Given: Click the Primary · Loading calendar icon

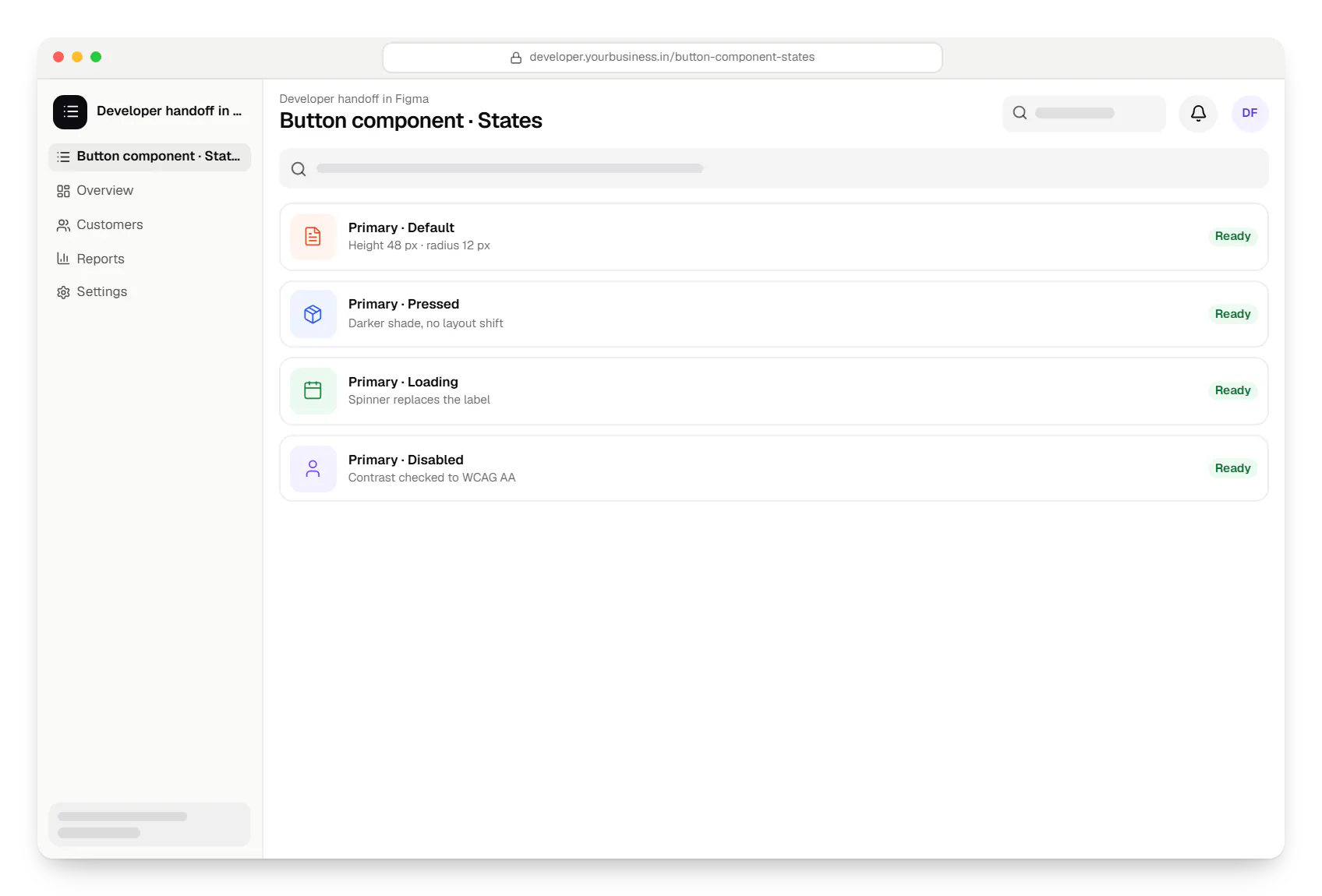Looking at the screenshot, I should tap(313, 390).
